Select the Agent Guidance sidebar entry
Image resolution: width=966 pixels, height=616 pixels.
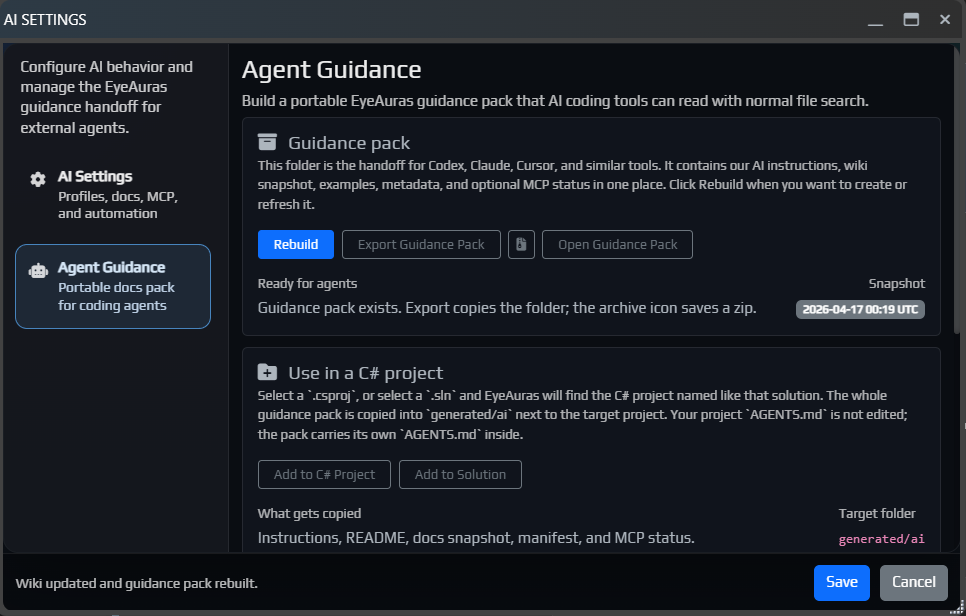[113, 286]
